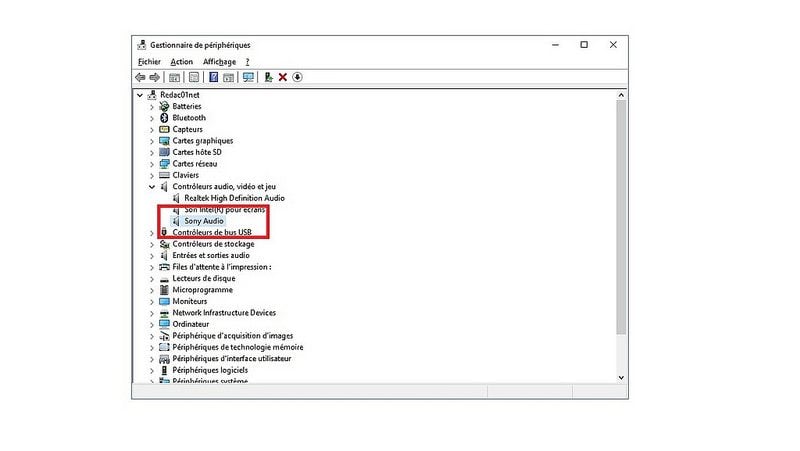This screenshot has width=800, height=451.
Task: Open the Fichier menu
Action: [x=149, y=62]
